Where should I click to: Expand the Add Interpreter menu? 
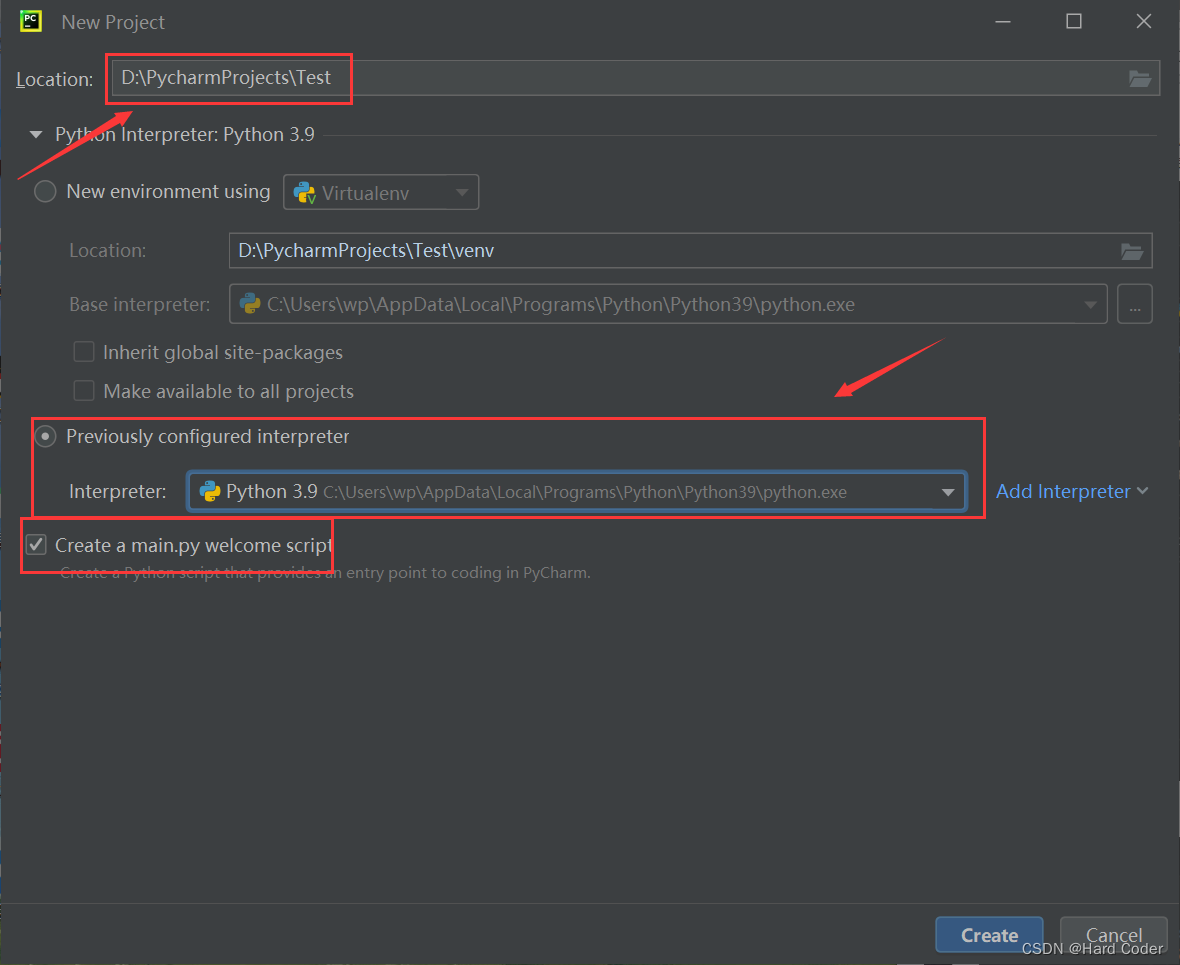pyautogui.click(x=1072, y=492)
